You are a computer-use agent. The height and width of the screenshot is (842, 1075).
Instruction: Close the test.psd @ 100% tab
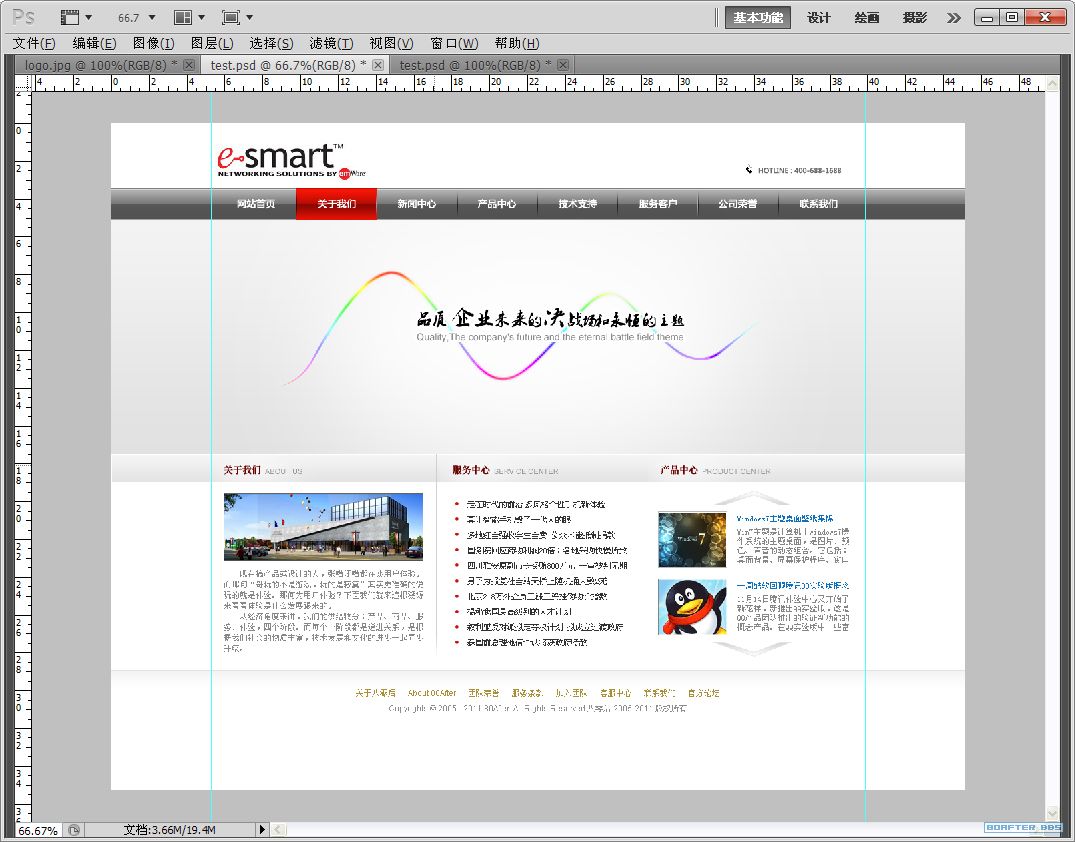563,65
